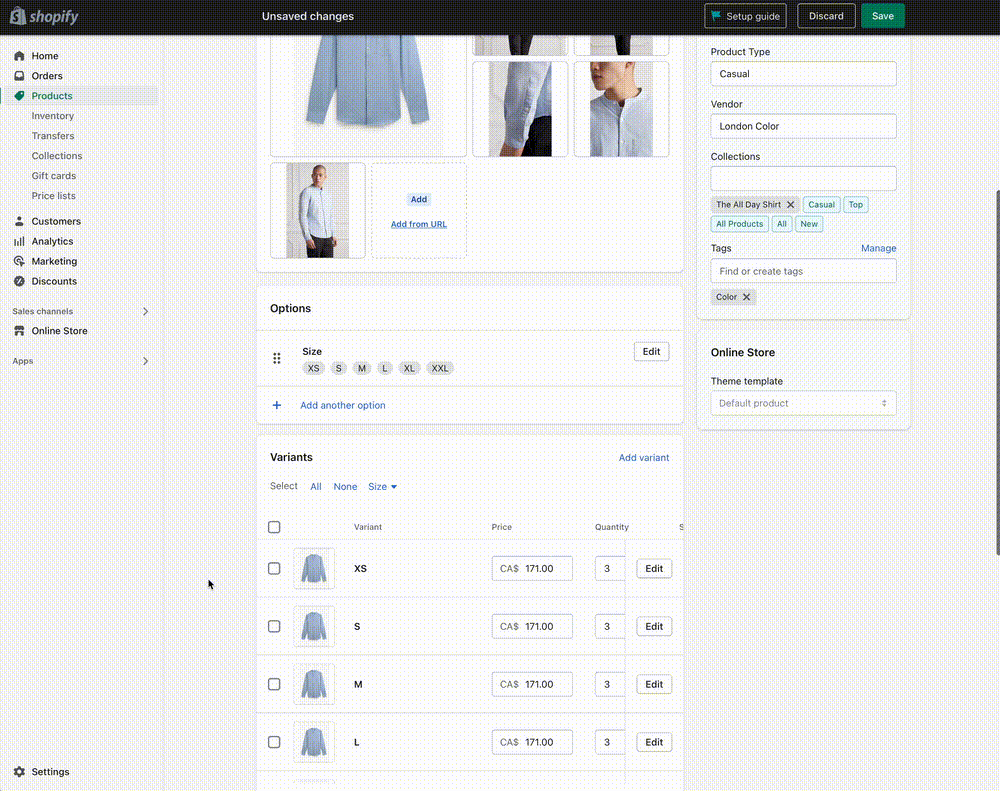Click the Add variant link
The height and width of the screenshot is (791, 1000).
click(643, 457)
